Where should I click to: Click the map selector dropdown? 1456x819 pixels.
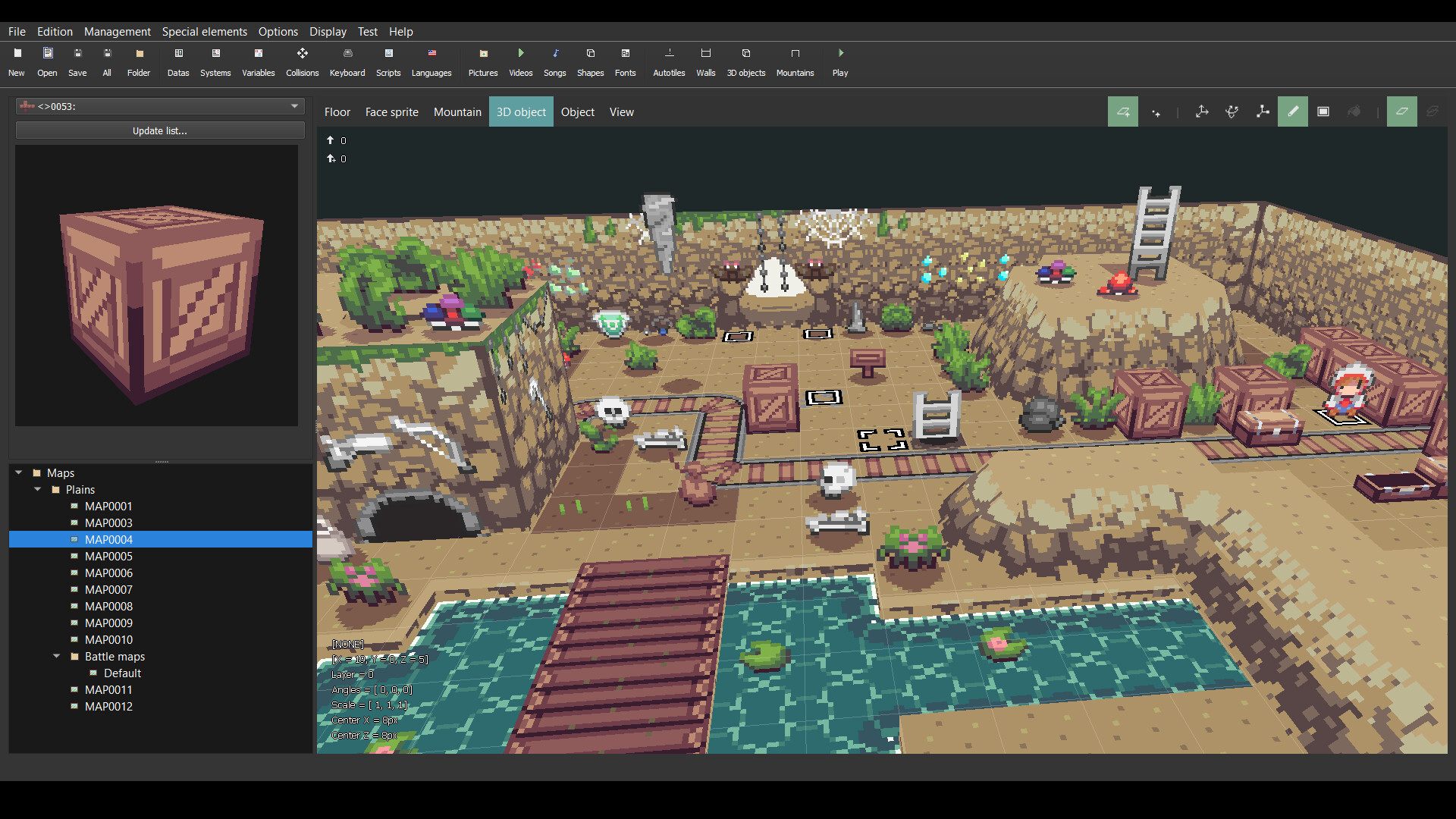point(159,106)
